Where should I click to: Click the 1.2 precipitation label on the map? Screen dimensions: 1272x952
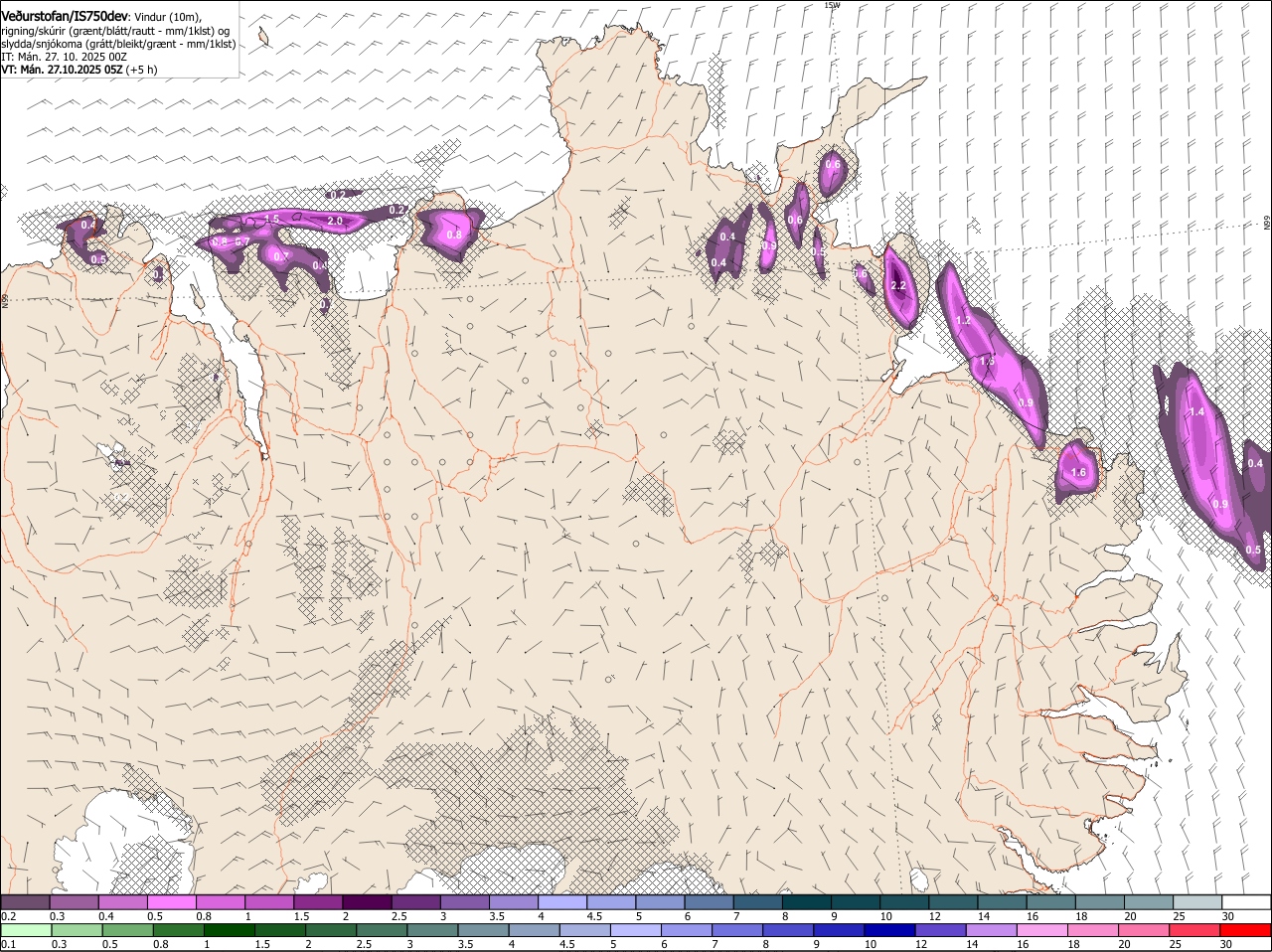point(962,321)
